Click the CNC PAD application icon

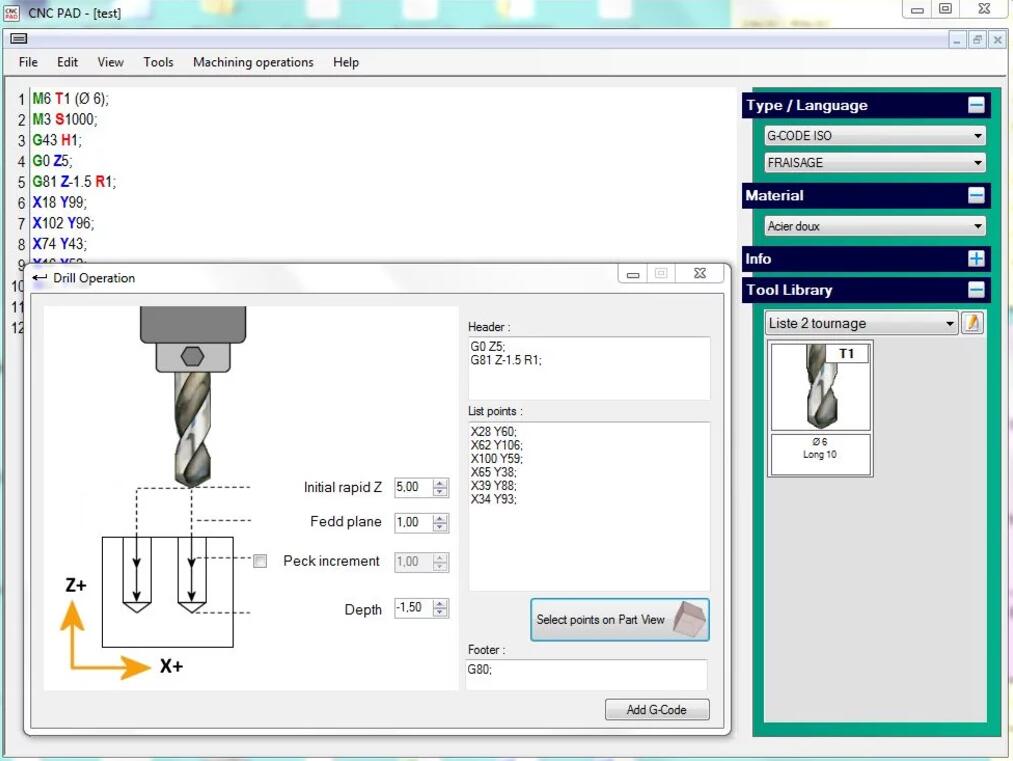tap(12, 12)
